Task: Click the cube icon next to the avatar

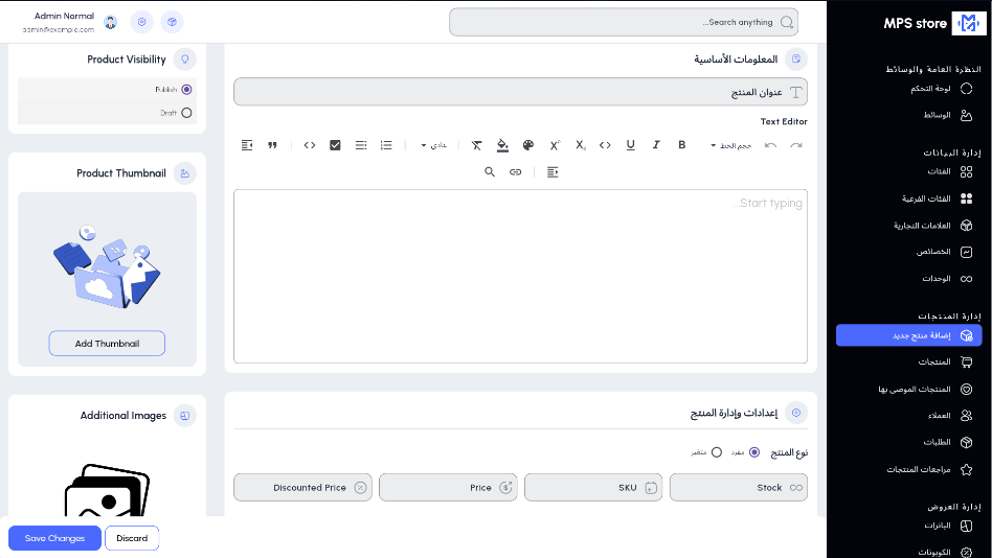Action: [x=172, y=22]
